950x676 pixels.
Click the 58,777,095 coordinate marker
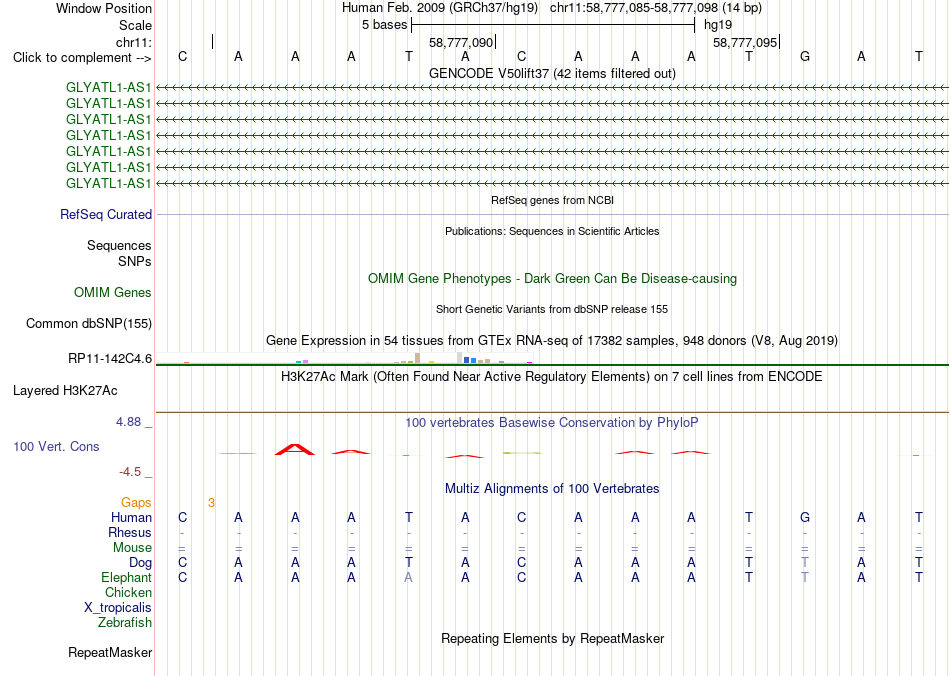(x=745, y=42)
